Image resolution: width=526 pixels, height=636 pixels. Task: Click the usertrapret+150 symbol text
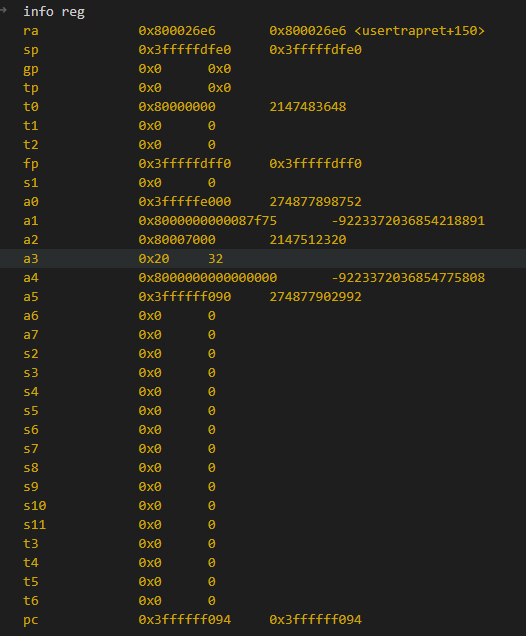[x=419, y=31]
